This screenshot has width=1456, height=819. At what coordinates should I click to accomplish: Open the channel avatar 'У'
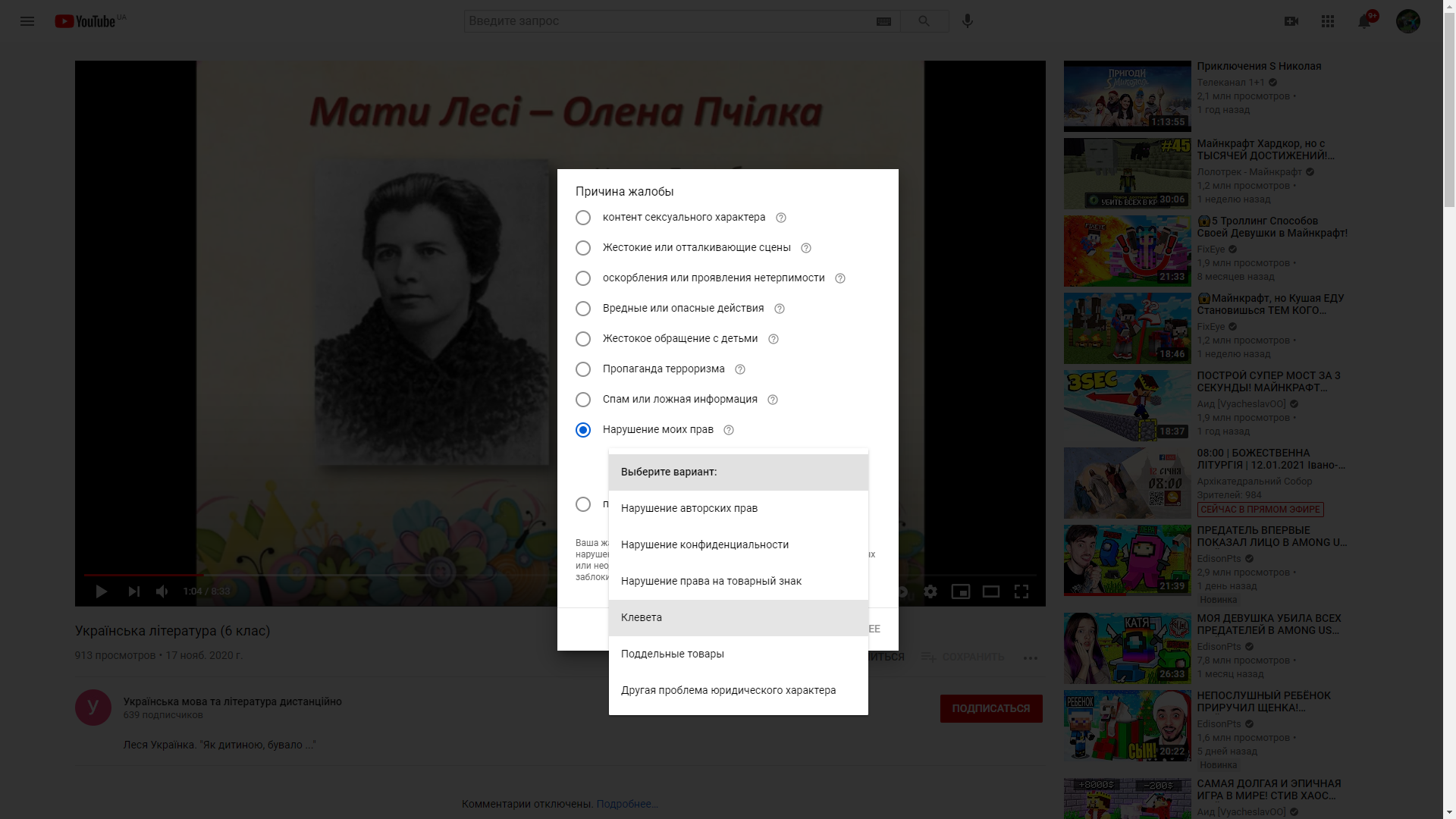tap(93, 708)
